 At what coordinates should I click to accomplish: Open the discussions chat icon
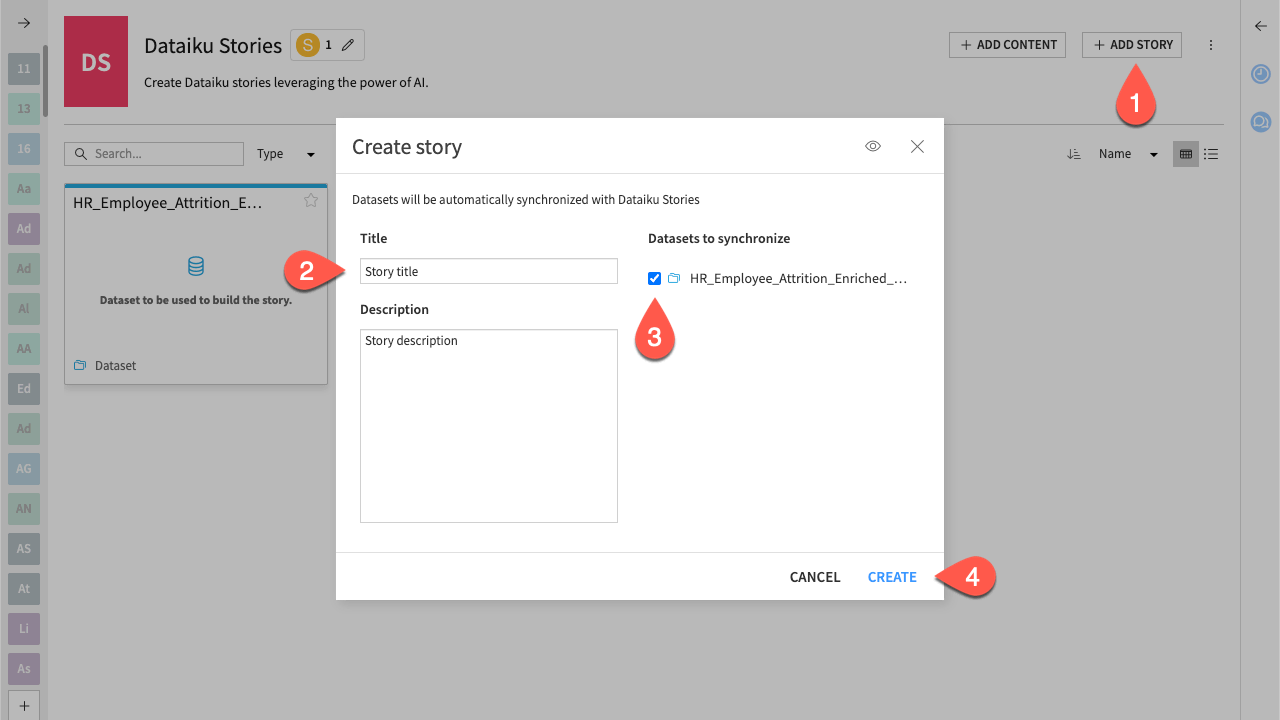1260,122
